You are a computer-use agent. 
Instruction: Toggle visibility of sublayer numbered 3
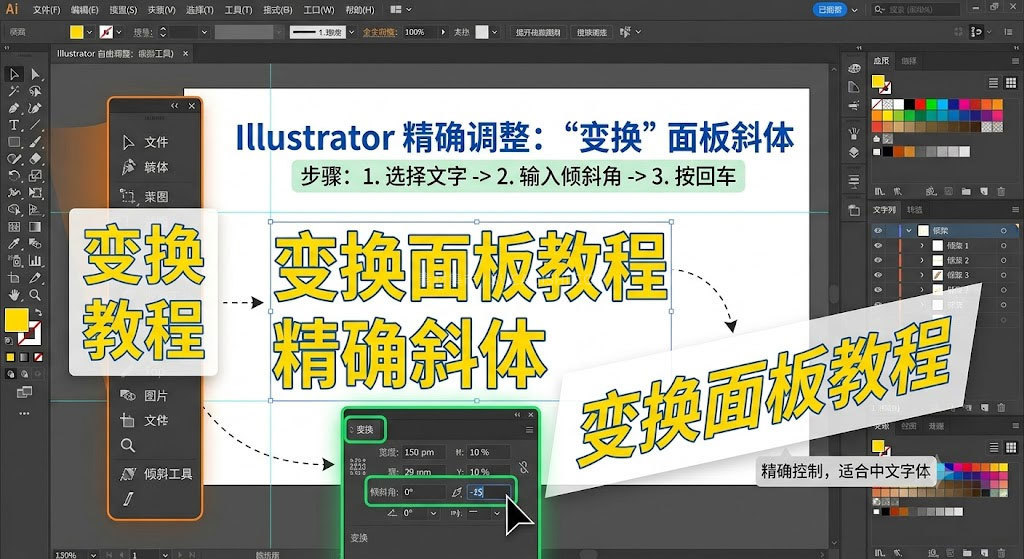878,275
